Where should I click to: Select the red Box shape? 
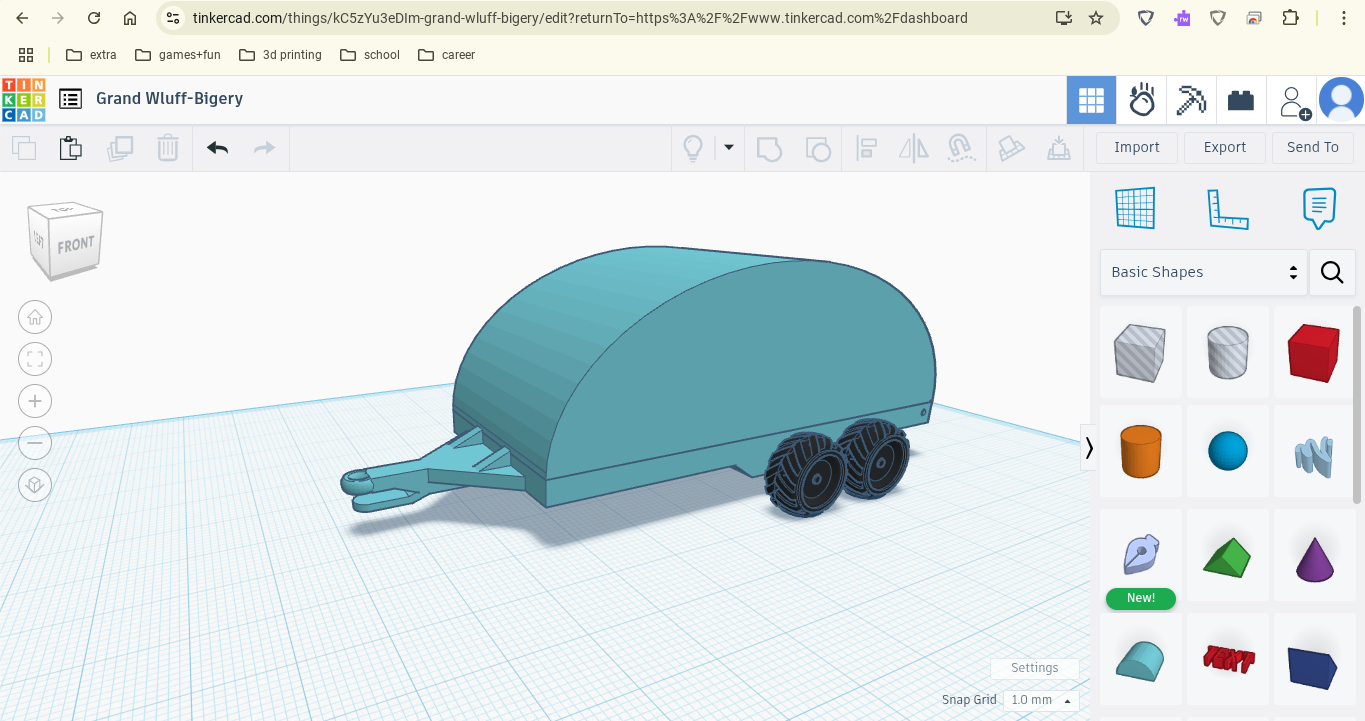point(1314,352)
